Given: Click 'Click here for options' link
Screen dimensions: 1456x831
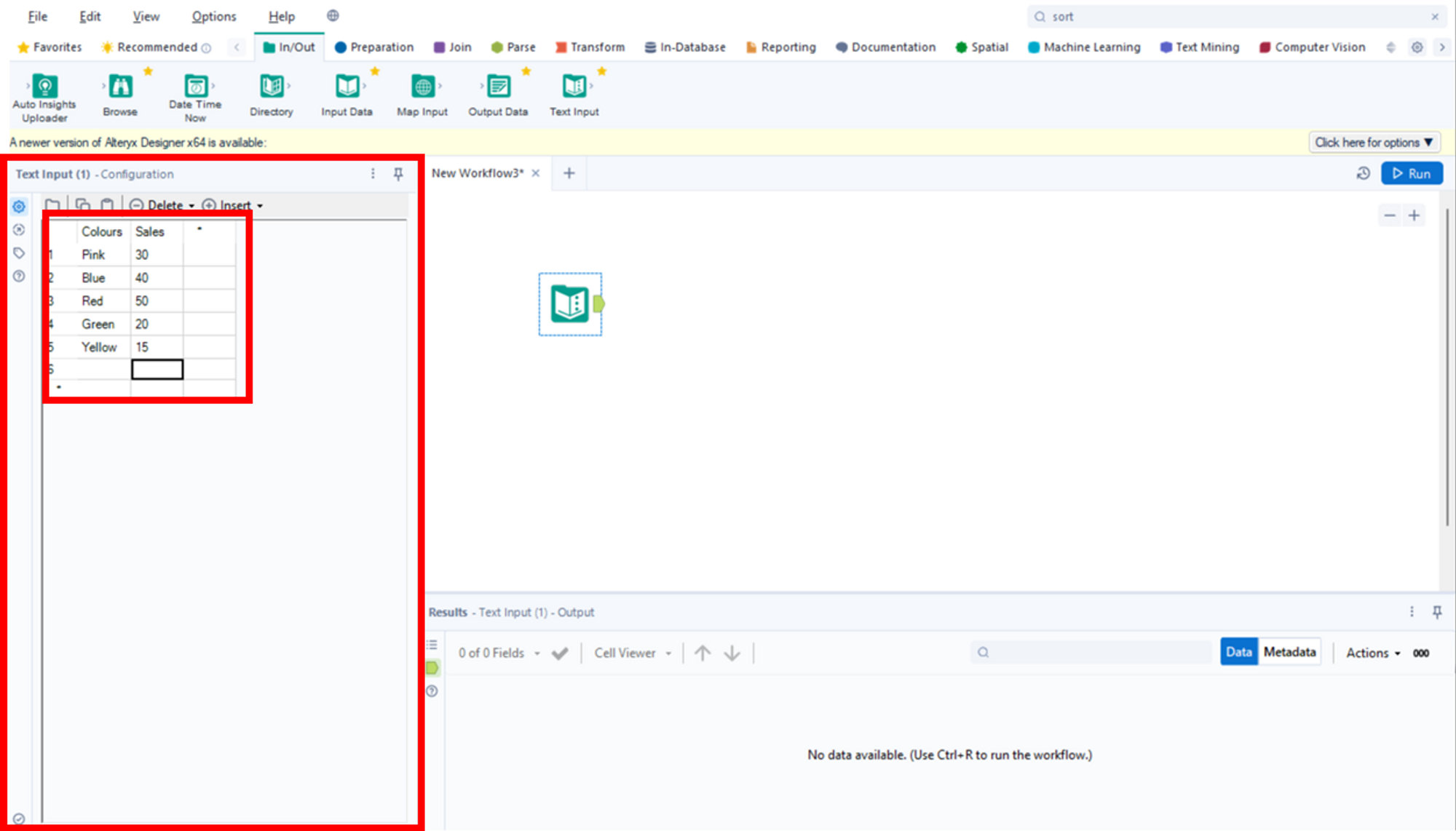Looking at the screenshot, I should coord(1373,142).
